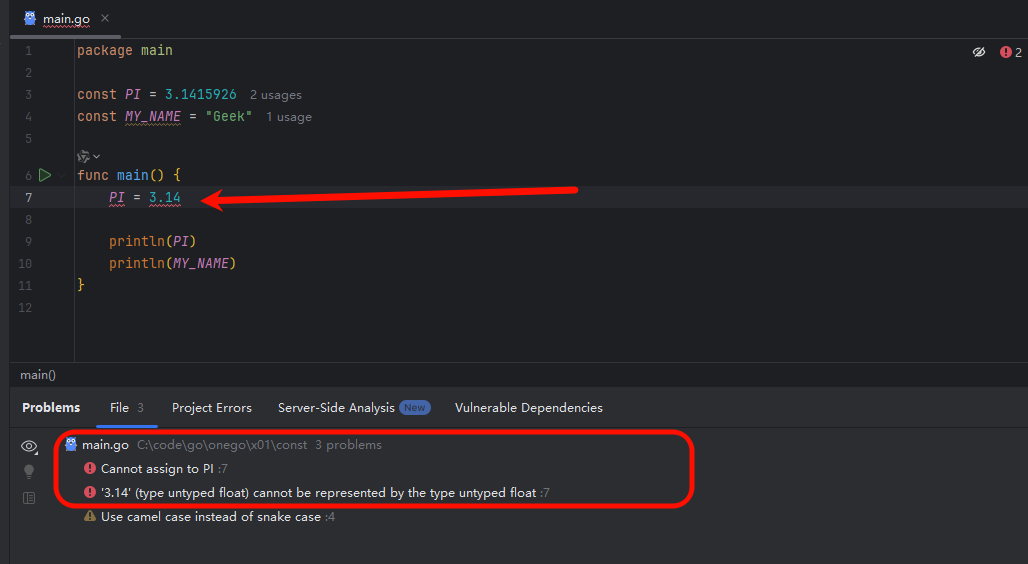
Task: Close the main.go editor tab
Action: [105, 18]
